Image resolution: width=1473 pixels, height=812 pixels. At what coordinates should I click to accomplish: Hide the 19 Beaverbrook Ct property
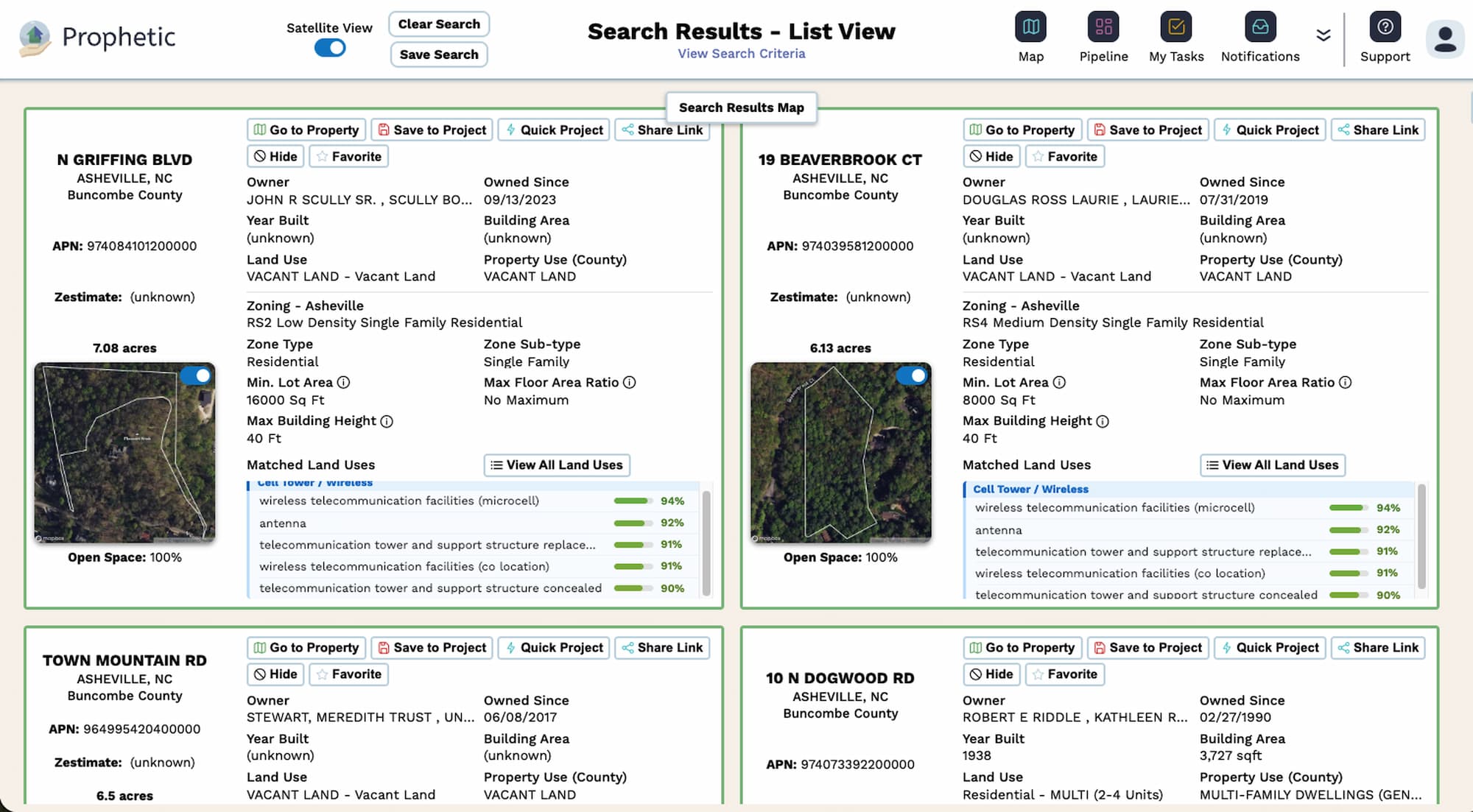pyautogui.click(x=991, y=157)
